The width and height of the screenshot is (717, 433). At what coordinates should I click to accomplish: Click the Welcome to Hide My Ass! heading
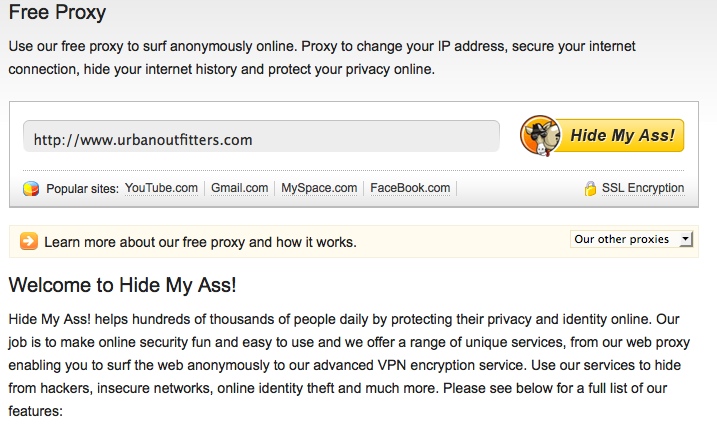(x=123, y=285)
